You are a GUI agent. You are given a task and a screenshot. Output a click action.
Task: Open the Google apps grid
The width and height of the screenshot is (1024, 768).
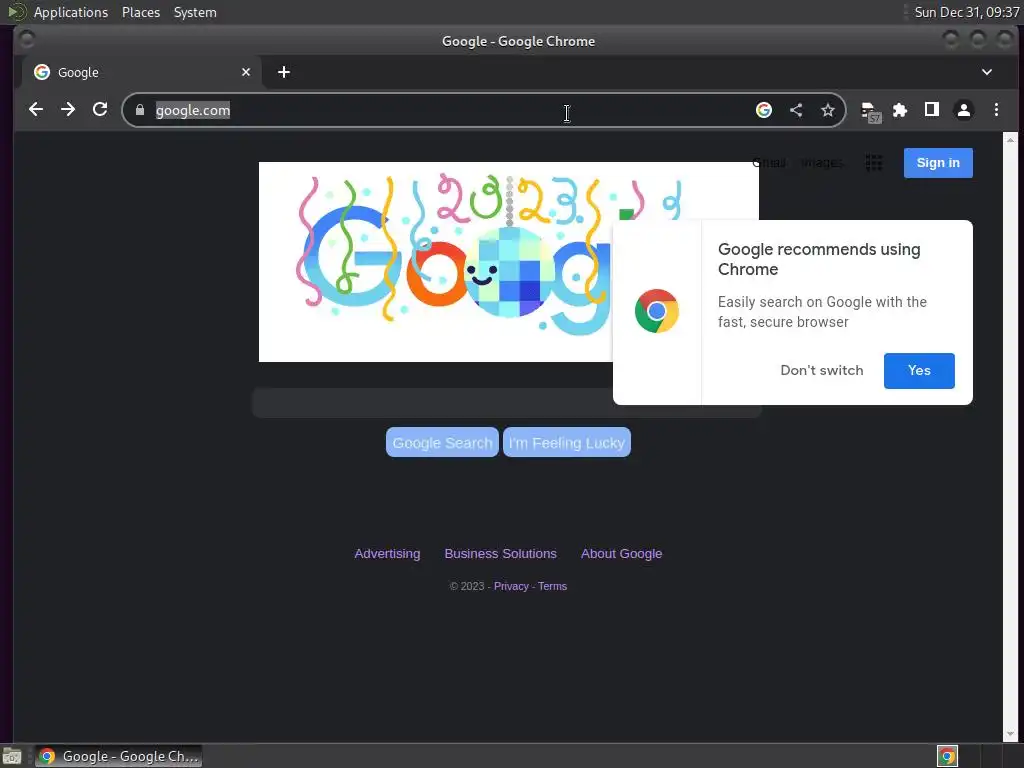[x=873, y=163]
